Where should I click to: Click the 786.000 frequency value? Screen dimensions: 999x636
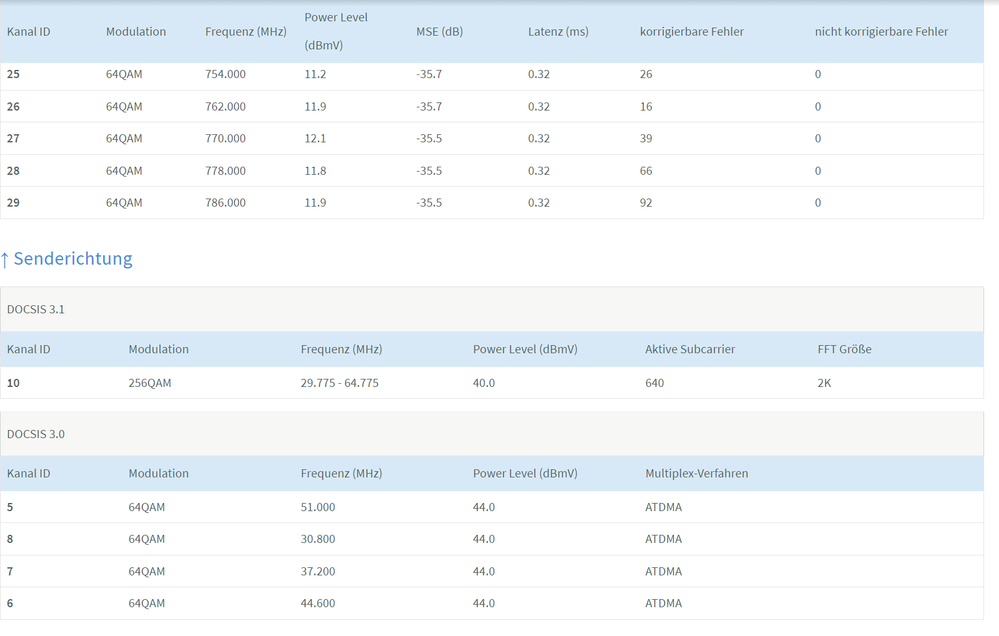coord(225,203)
